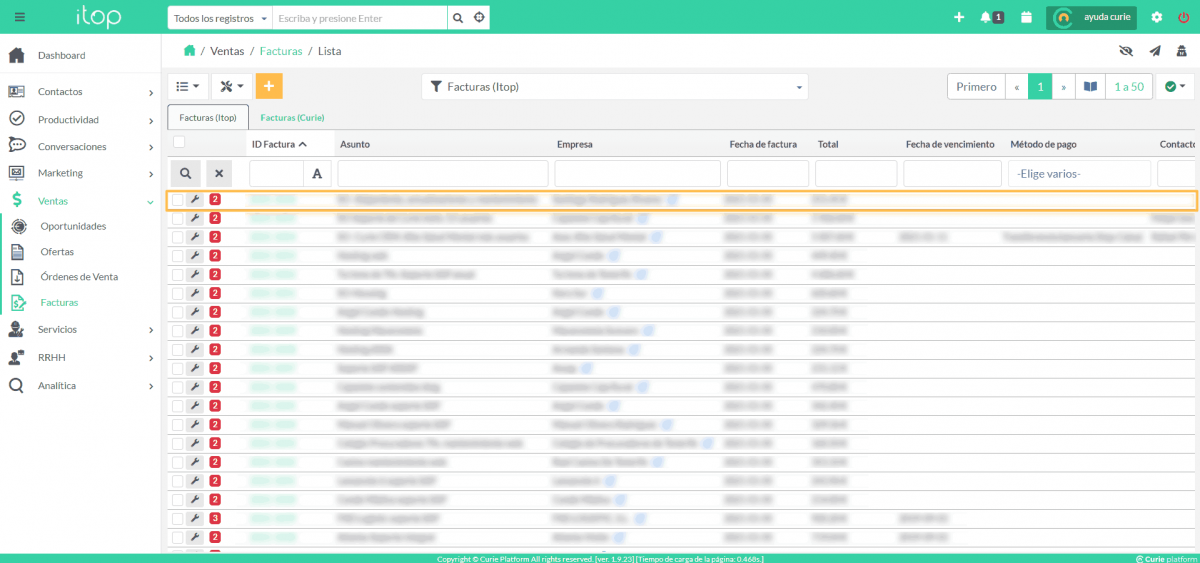Click the paper plane send icon
This screenshot has height=563, width=1200.
(x=1154, y=51)
